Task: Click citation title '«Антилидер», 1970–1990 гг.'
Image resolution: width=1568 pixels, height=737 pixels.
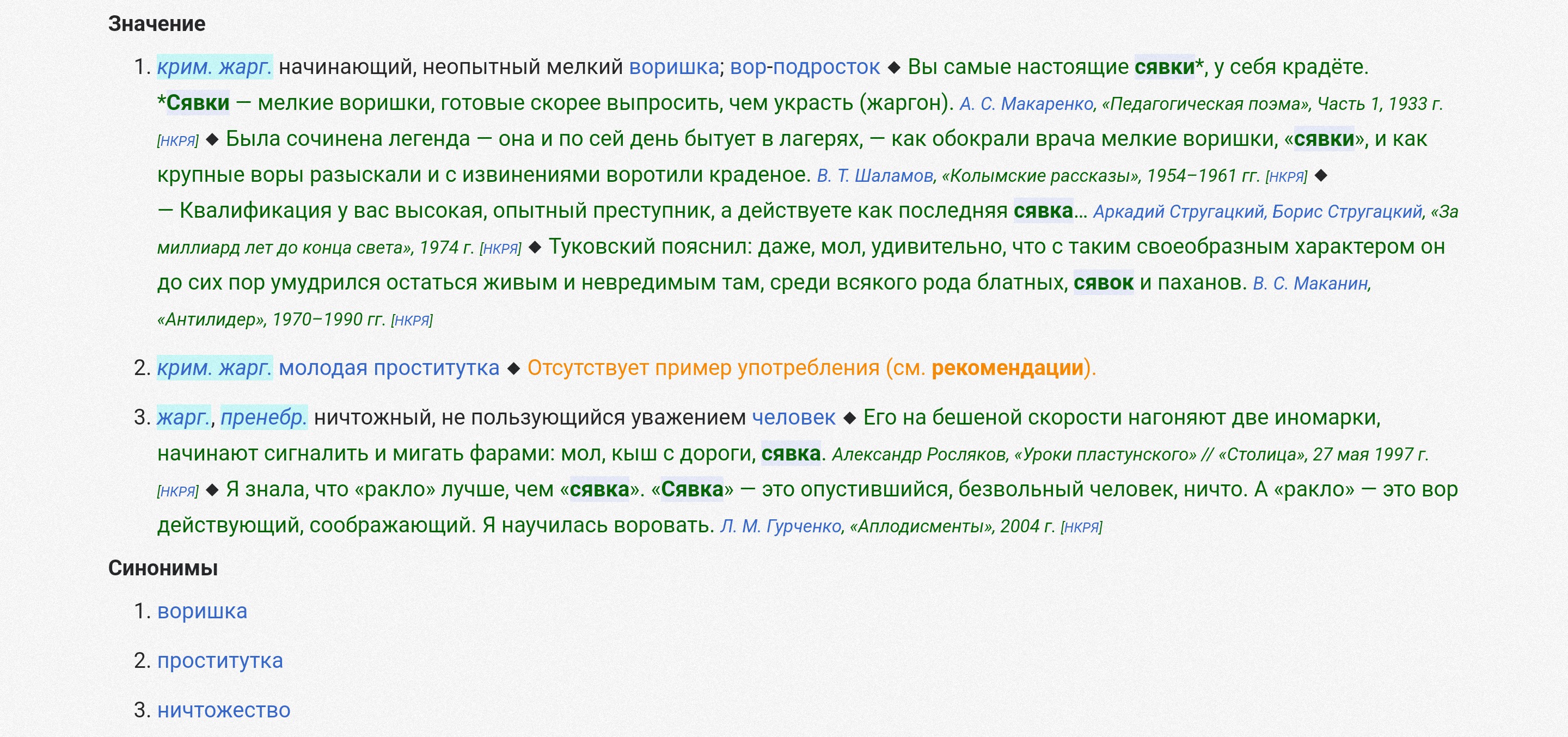Action: point(271,320)
